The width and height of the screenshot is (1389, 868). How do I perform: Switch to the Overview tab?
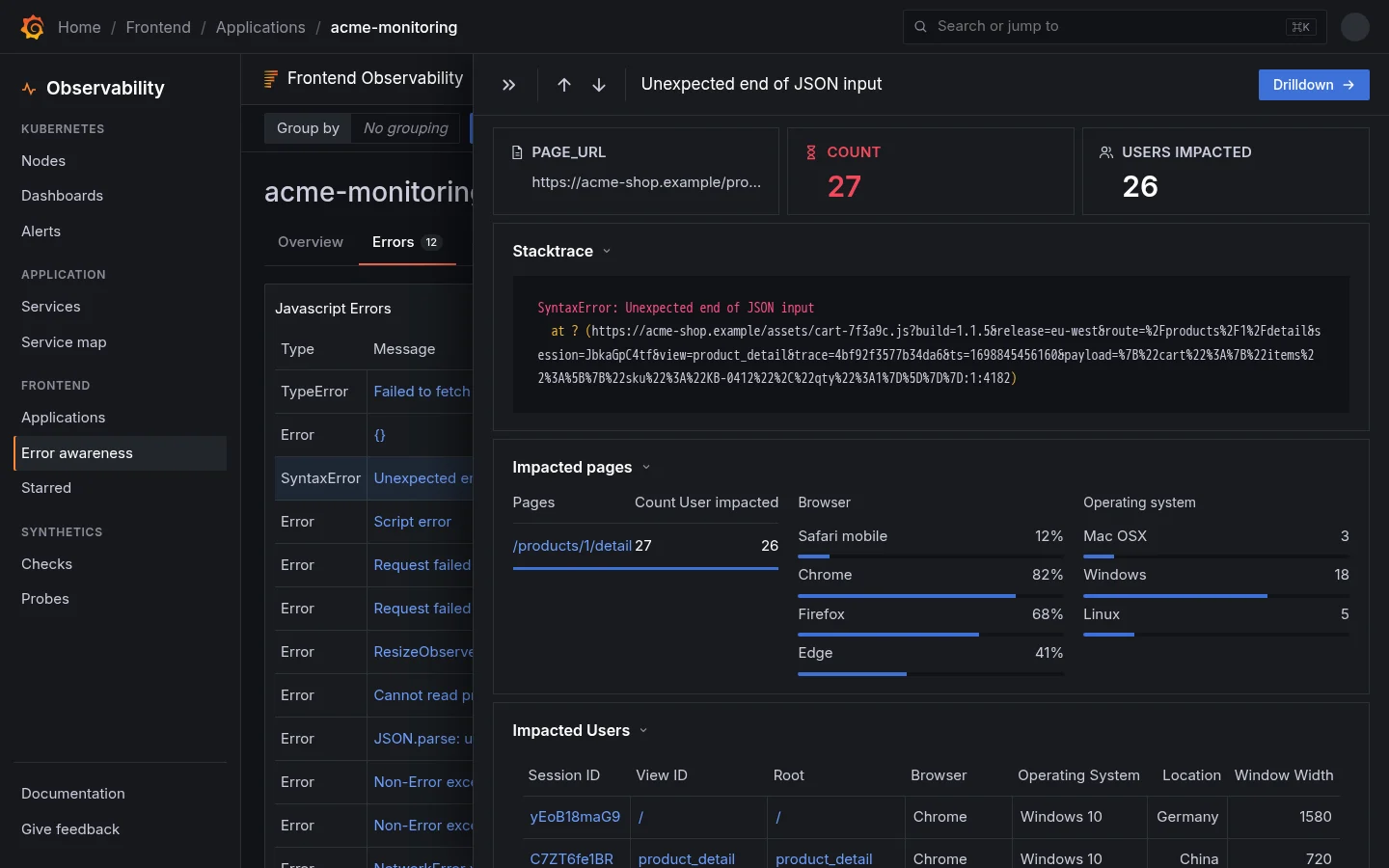[311, 242]
